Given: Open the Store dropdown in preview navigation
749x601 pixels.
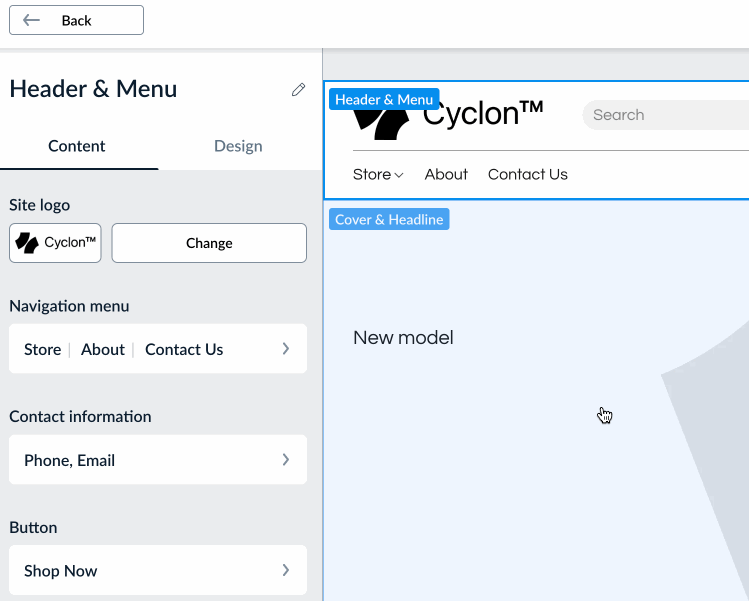Looking at the screenshot, I should (378, 174).
